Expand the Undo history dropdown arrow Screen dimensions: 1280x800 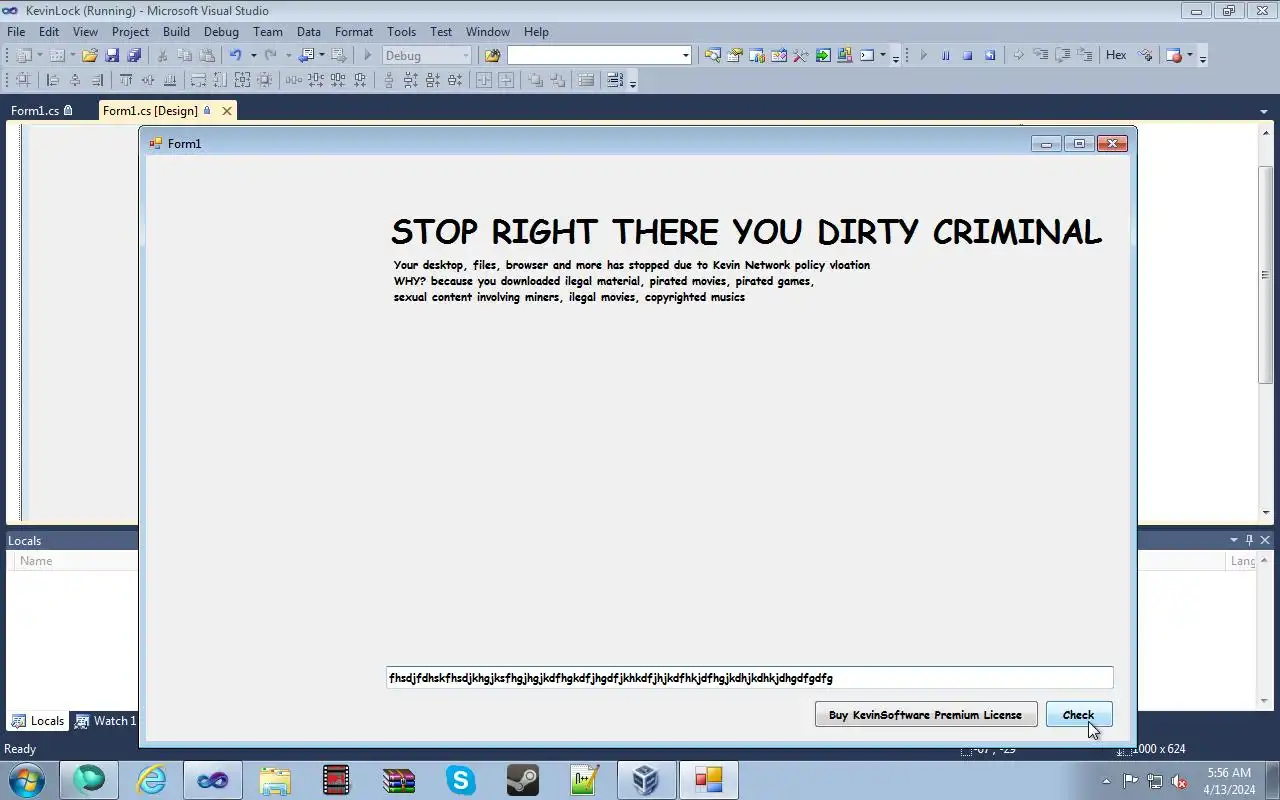pyautogui.click(x=253, y=55)
